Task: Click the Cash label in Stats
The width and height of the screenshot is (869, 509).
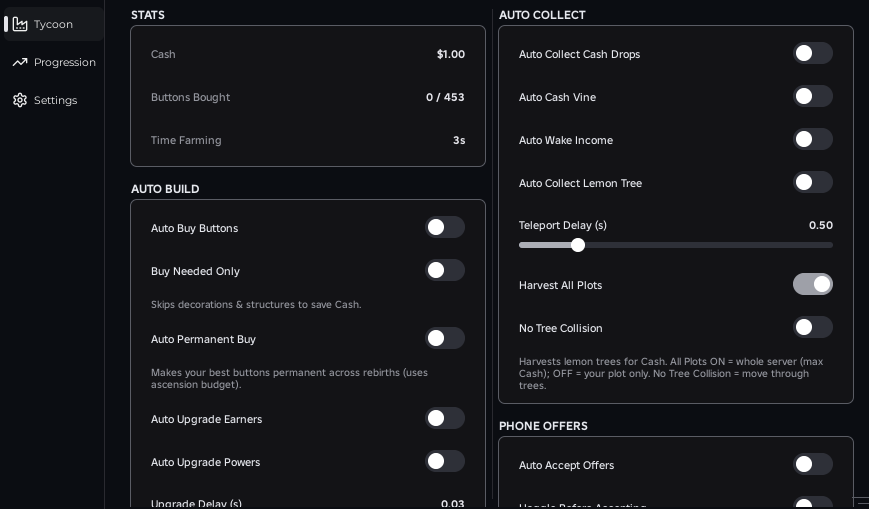Action: pos(163,54)
